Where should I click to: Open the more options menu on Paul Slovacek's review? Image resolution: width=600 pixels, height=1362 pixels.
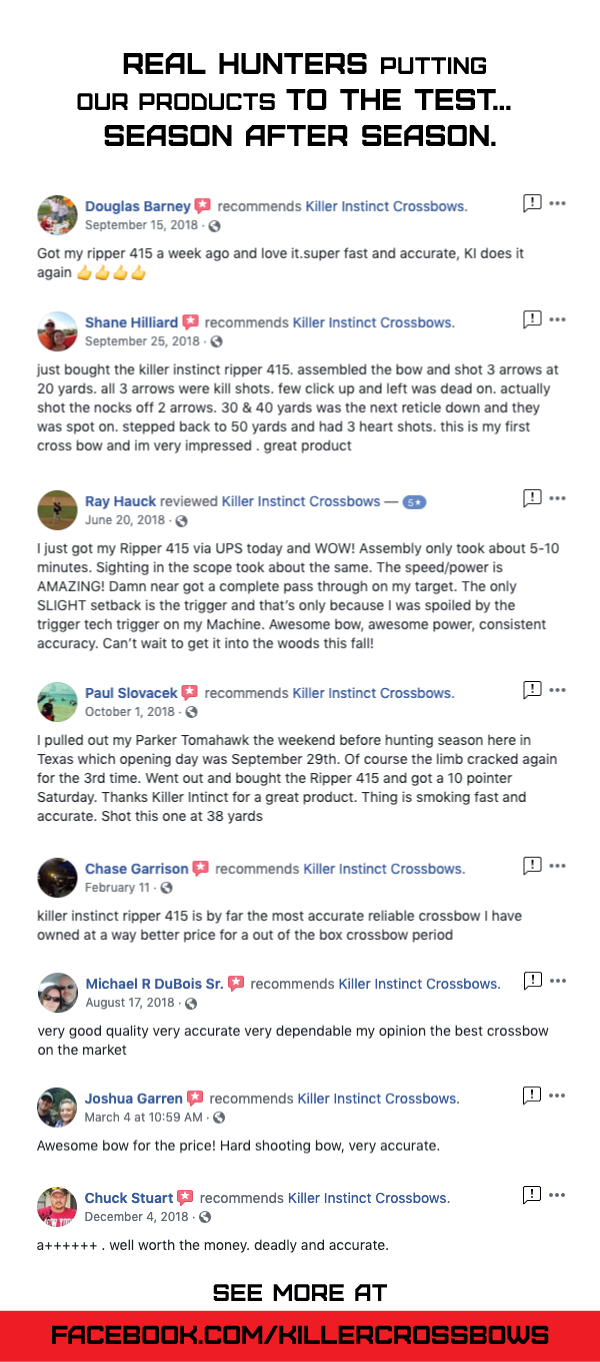pyautogui.click(x=558, y=690)
